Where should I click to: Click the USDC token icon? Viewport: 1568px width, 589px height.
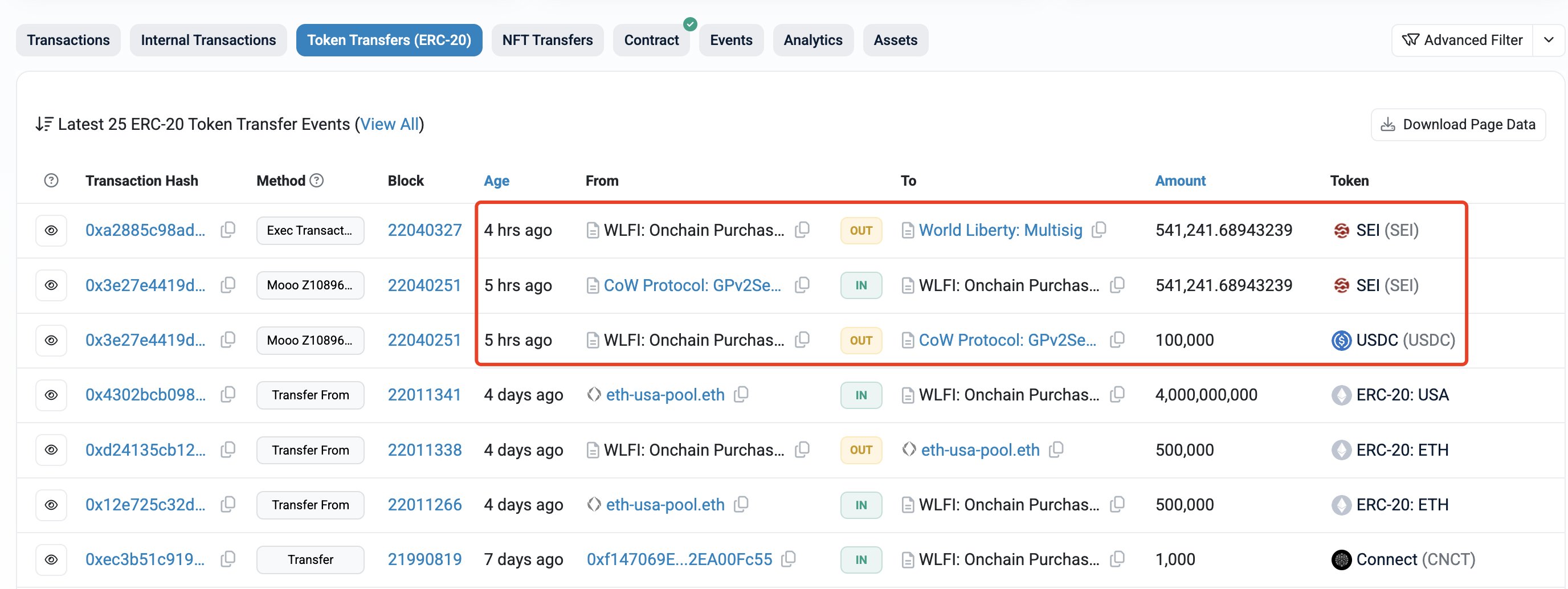pos(1341,340)
